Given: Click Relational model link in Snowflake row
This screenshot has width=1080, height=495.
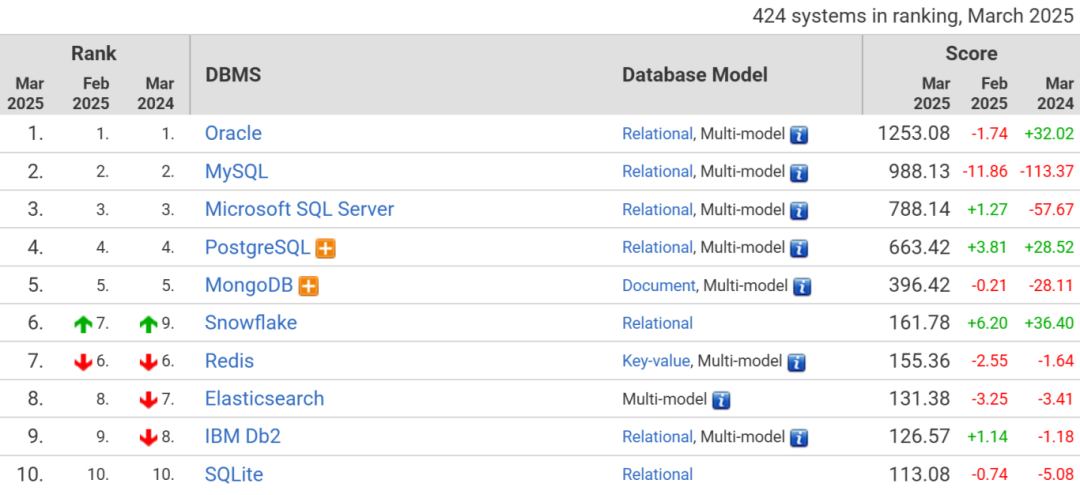Looking at the screenshot, I should point(657,323).
